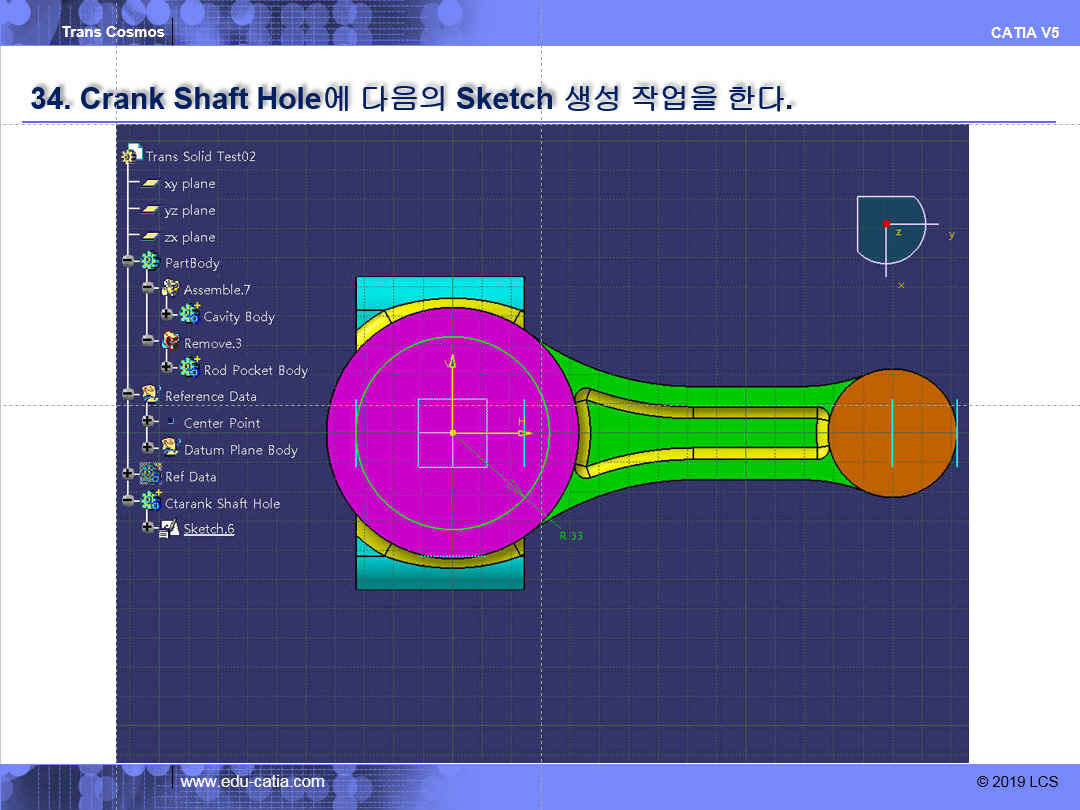1080x810 pixels.
Task: Collapse the PartBody tree node
Action: (x=128, y=261)
